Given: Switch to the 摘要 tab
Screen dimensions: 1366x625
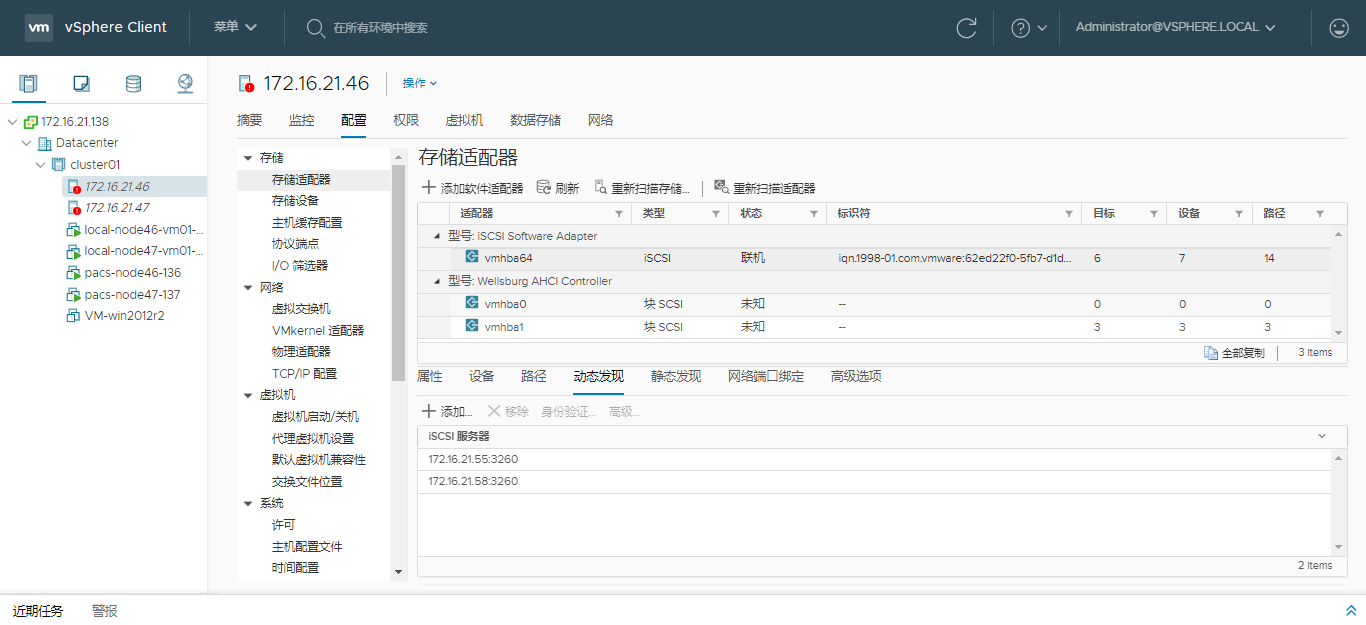Looking at the screenshot, I should point(250,121).
